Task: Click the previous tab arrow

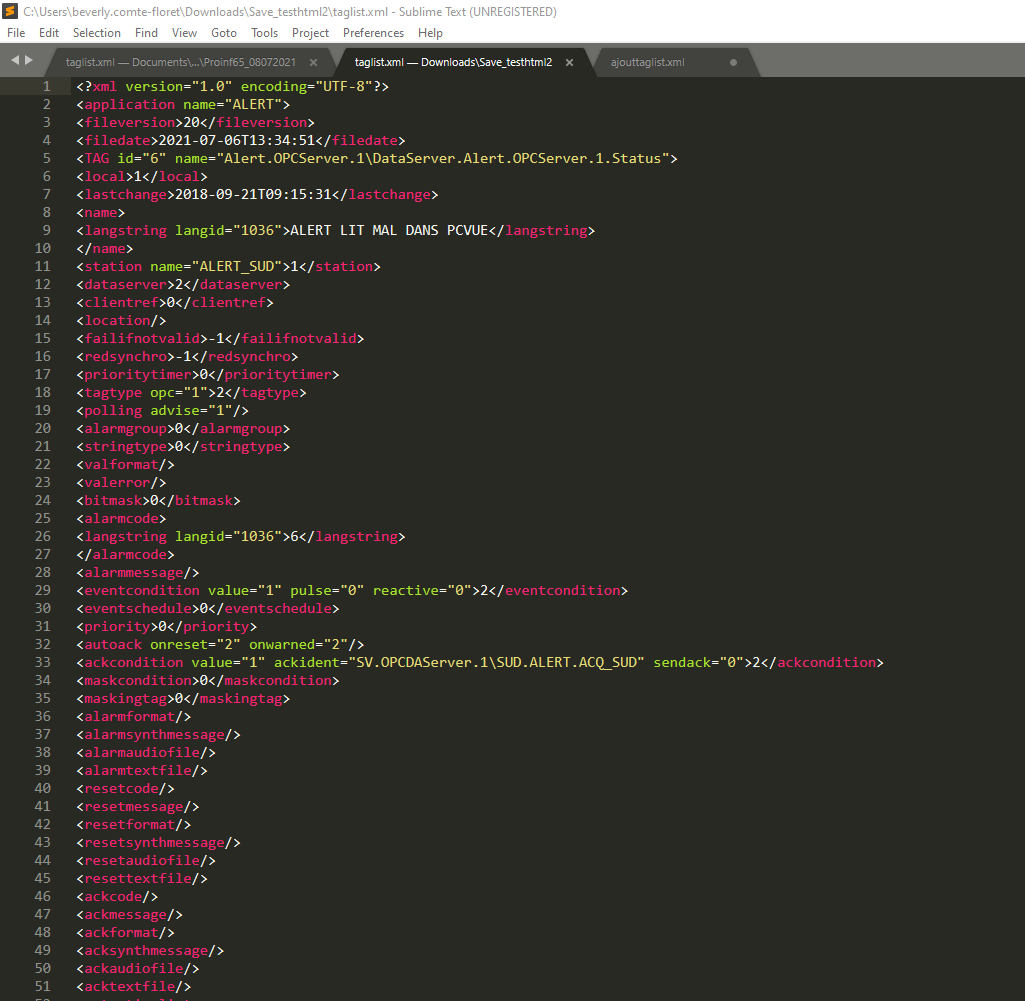Action: (14, 61)
